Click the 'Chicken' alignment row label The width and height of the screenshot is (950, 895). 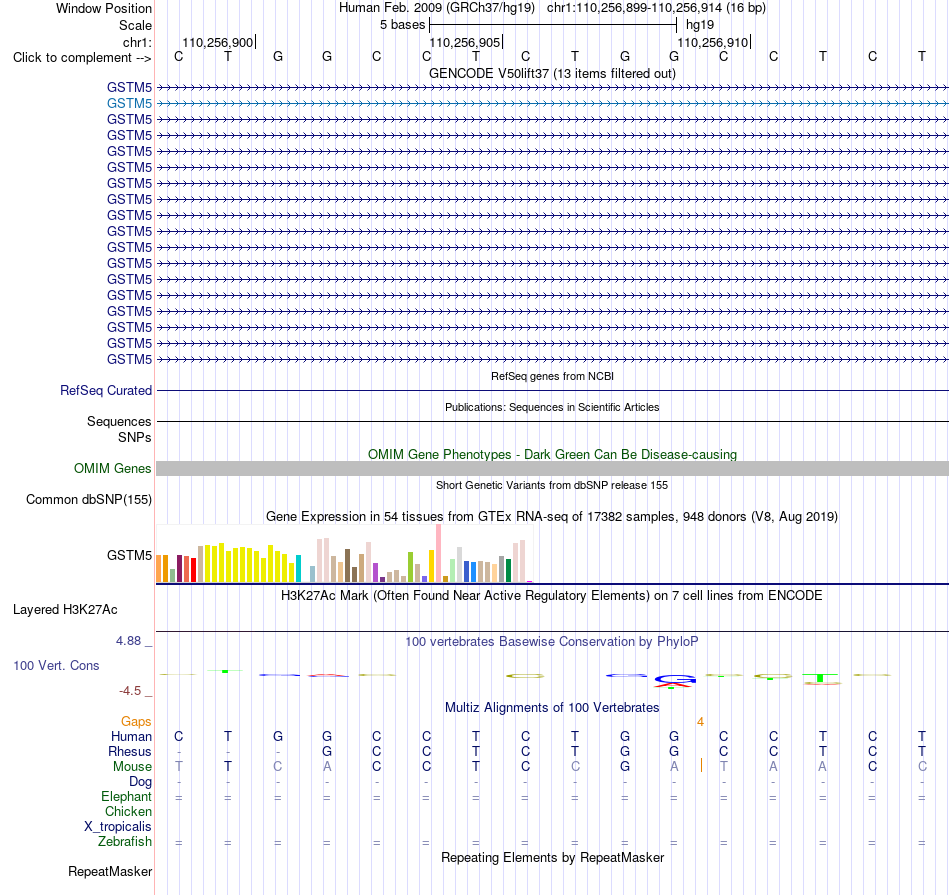[128, 811]
